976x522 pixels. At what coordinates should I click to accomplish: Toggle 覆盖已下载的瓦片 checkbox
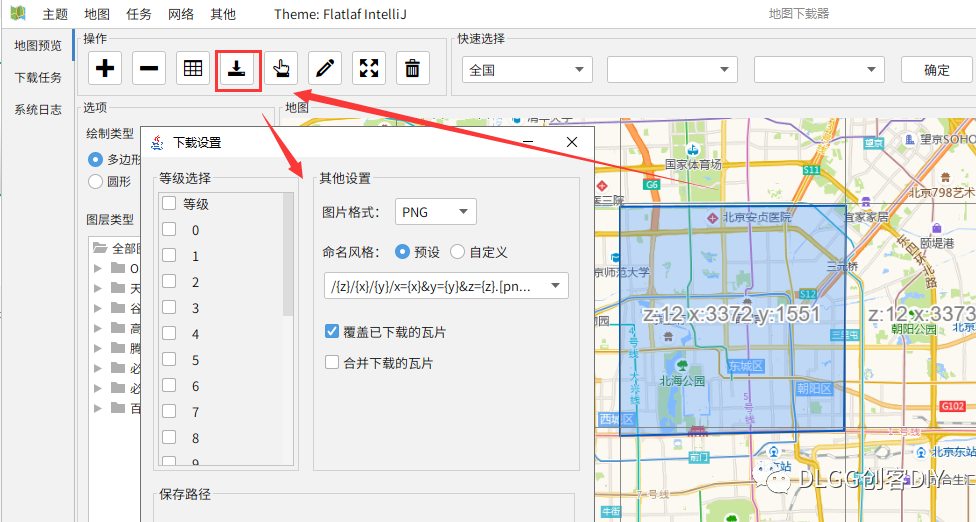click(332, 332)
